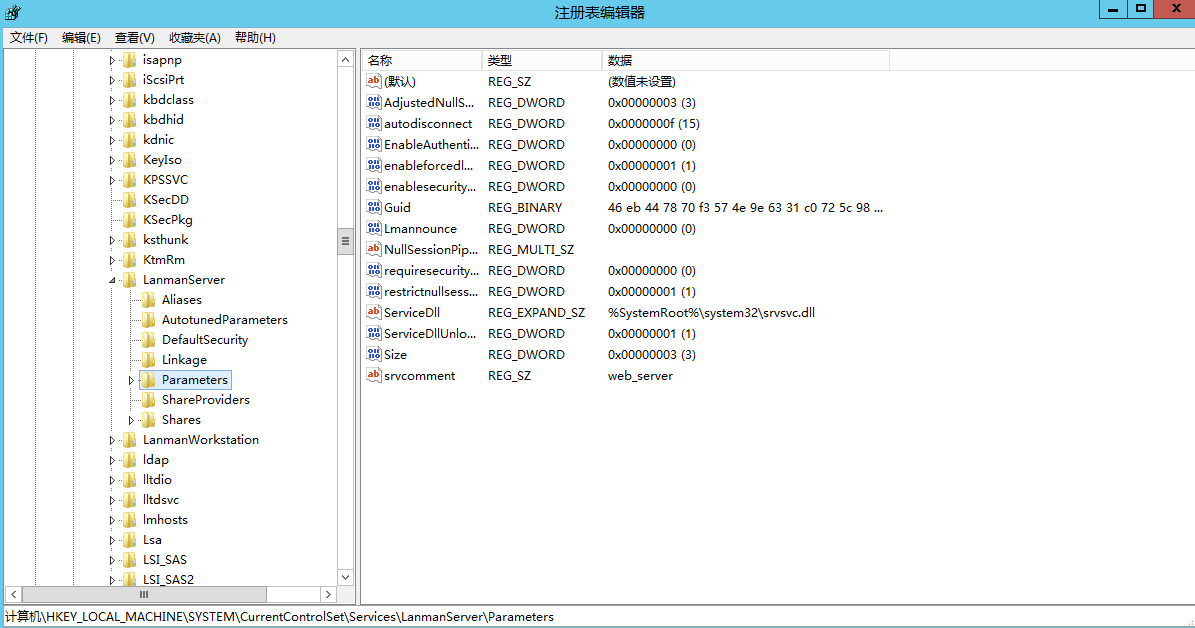
Task: Click the ShareProviders folder icon
Action: coord(149,399)
